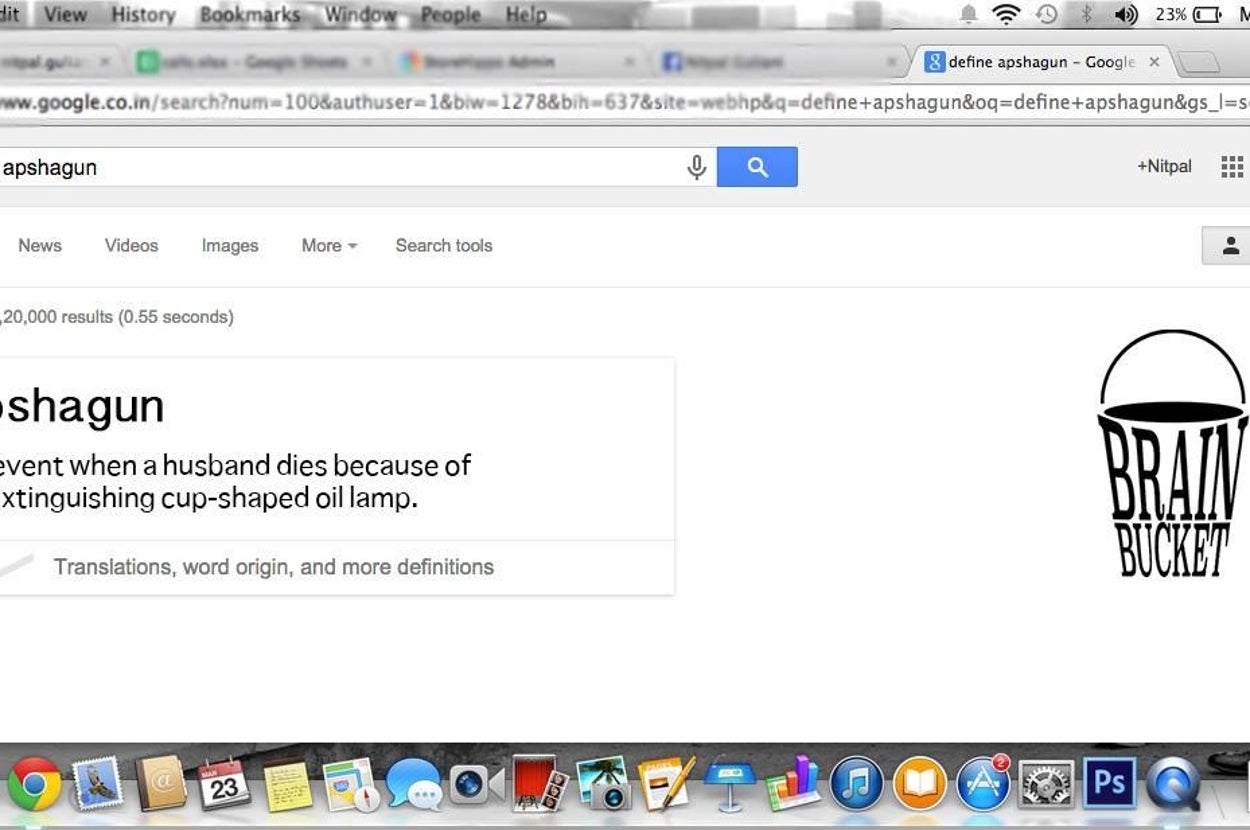The image size is (1250, 830).
Task: Open the Google apps grid
Action: [1232, 167]
